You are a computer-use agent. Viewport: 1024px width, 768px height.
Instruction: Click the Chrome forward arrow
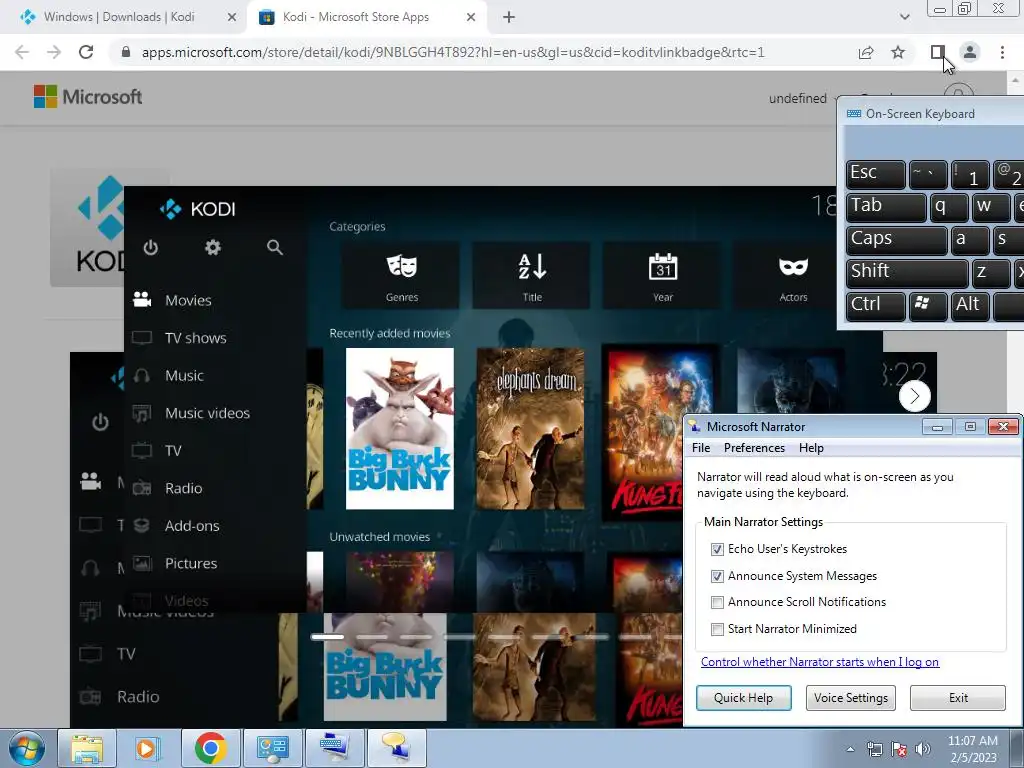point(54,52)
